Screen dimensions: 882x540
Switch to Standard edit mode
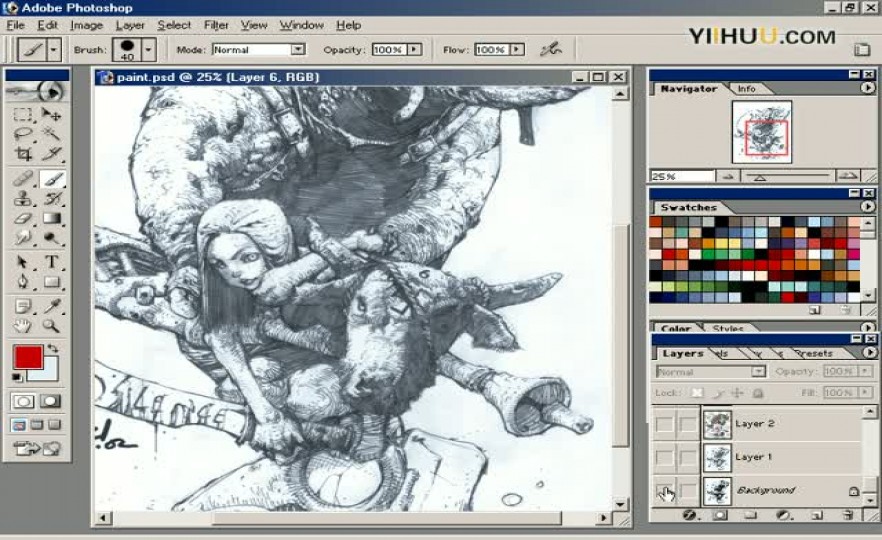click(23, 401)
